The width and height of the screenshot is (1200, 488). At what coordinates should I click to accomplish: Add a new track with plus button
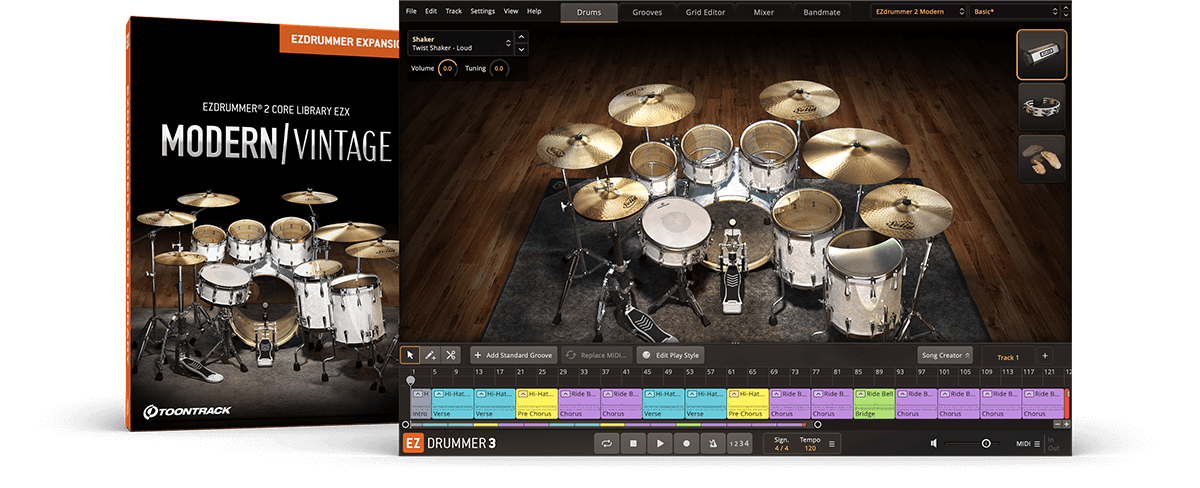[x=1044, y=355]
